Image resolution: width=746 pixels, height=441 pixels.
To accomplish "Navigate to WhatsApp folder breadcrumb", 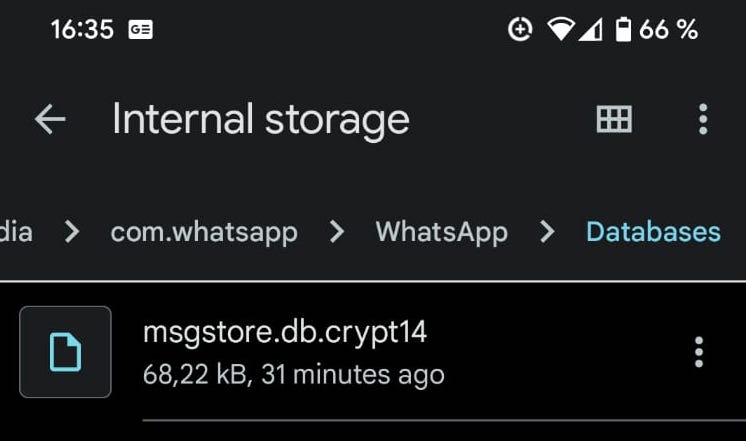I will point(441,232).
